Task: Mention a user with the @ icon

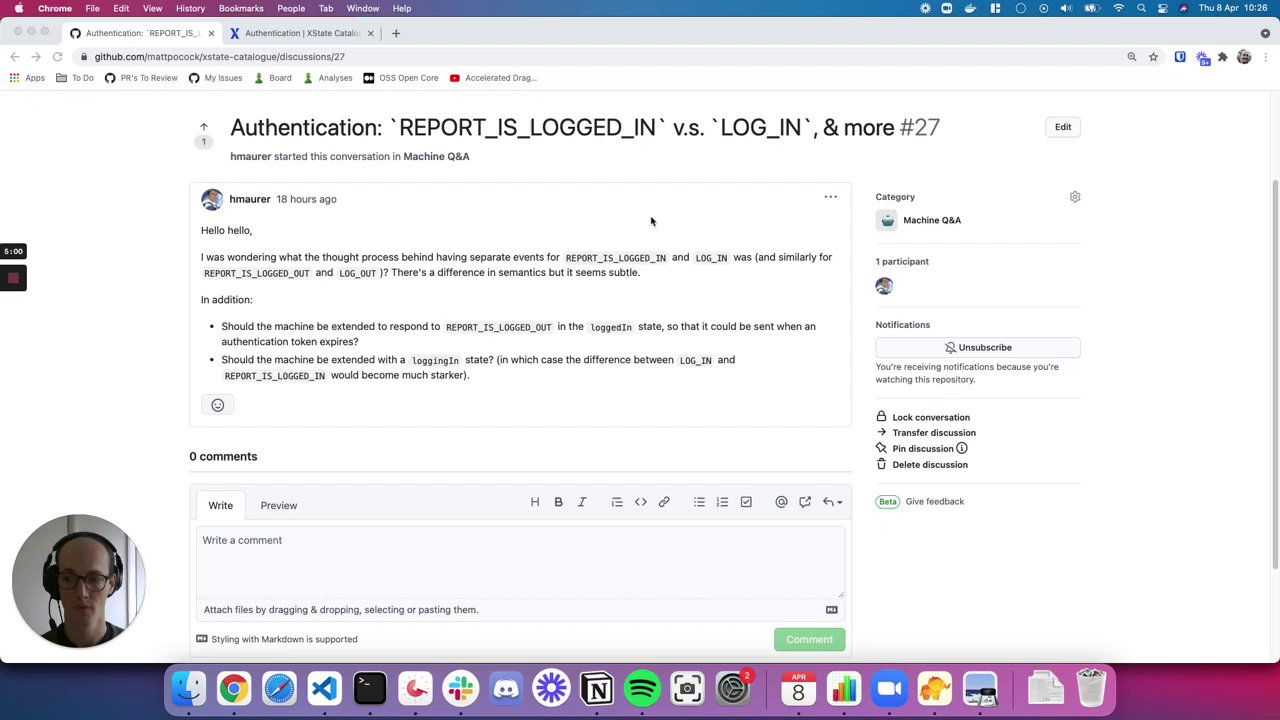Action: tap(781, 502)
